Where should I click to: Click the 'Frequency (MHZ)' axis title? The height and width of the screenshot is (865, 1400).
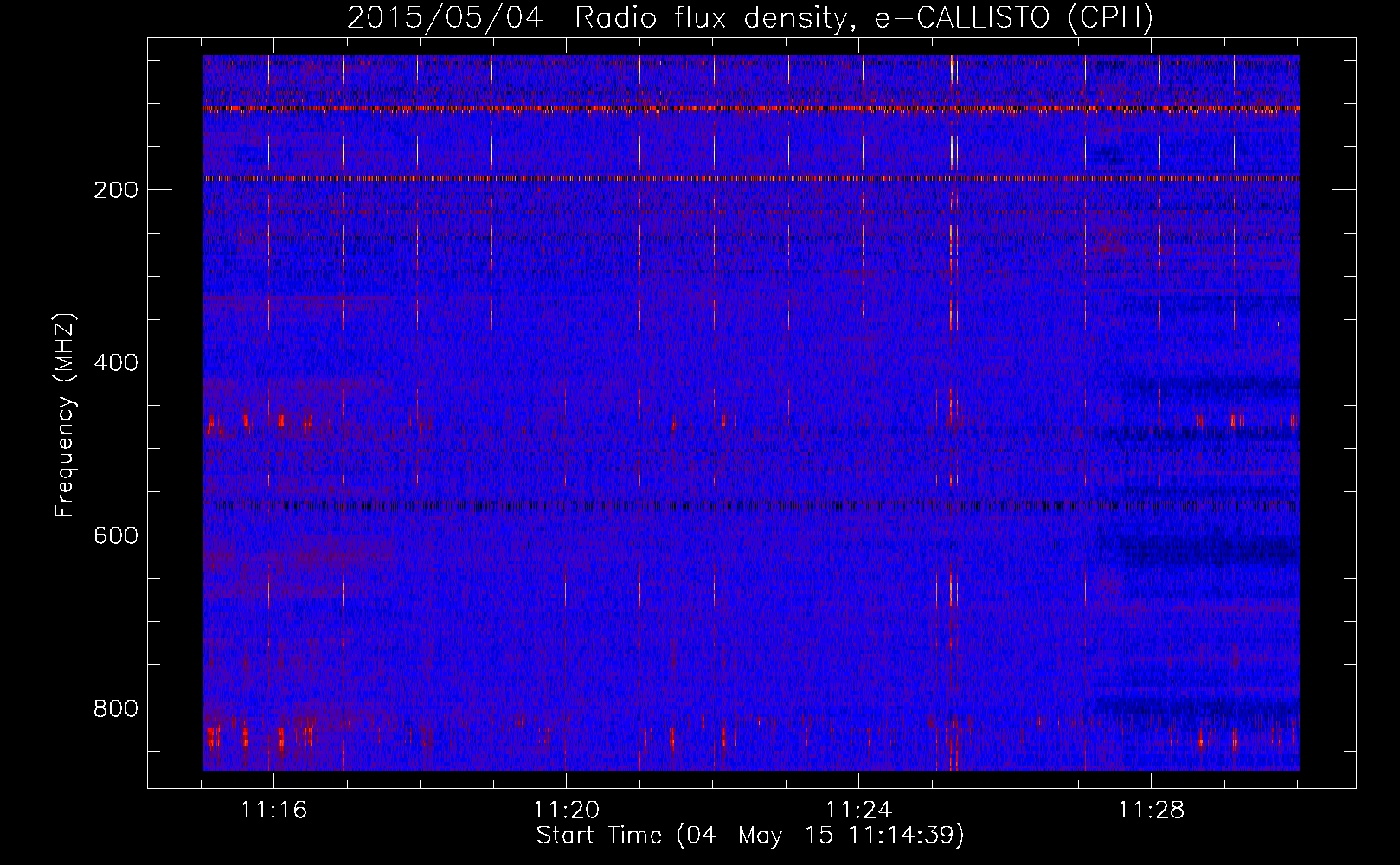tap(66, 415)
